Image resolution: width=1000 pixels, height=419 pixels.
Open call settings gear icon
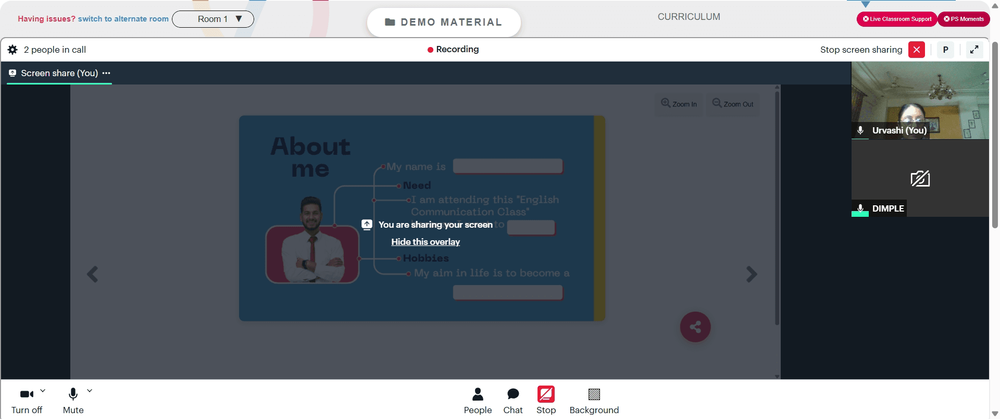pos(12,49)
